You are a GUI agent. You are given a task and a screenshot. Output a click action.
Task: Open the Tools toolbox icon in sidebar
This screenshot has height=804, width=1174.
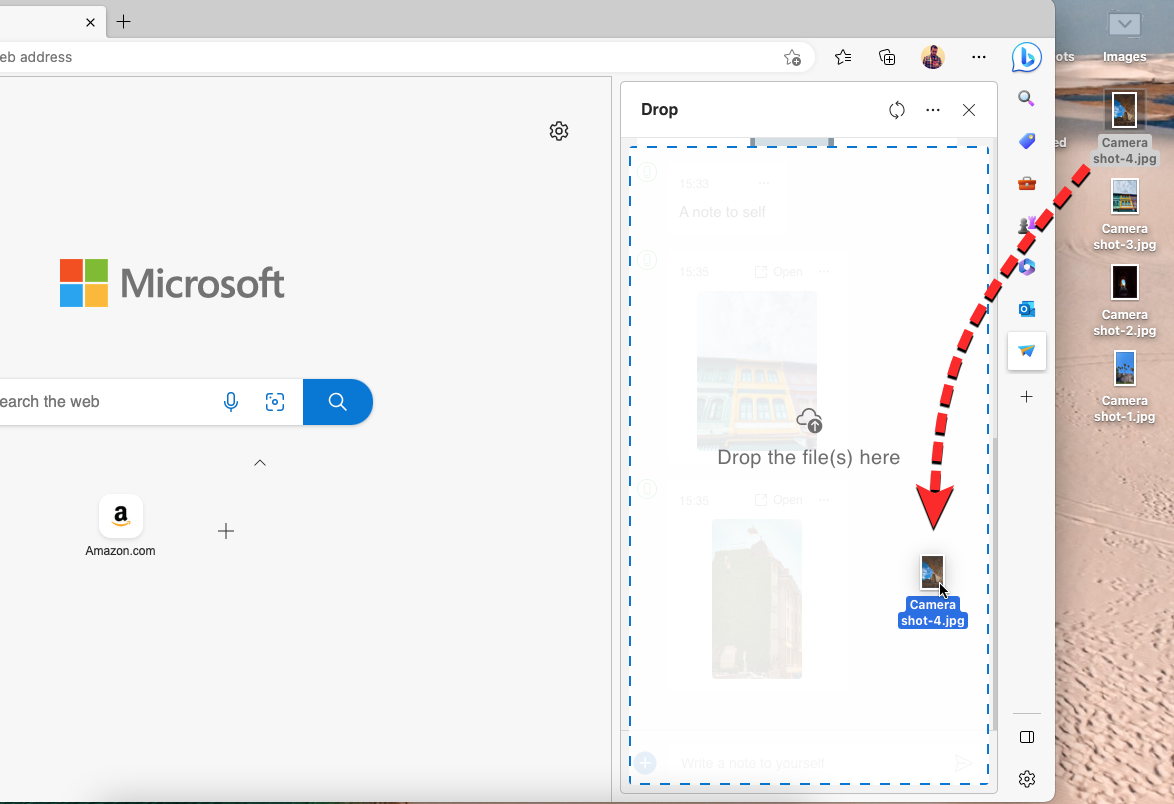1026,183
